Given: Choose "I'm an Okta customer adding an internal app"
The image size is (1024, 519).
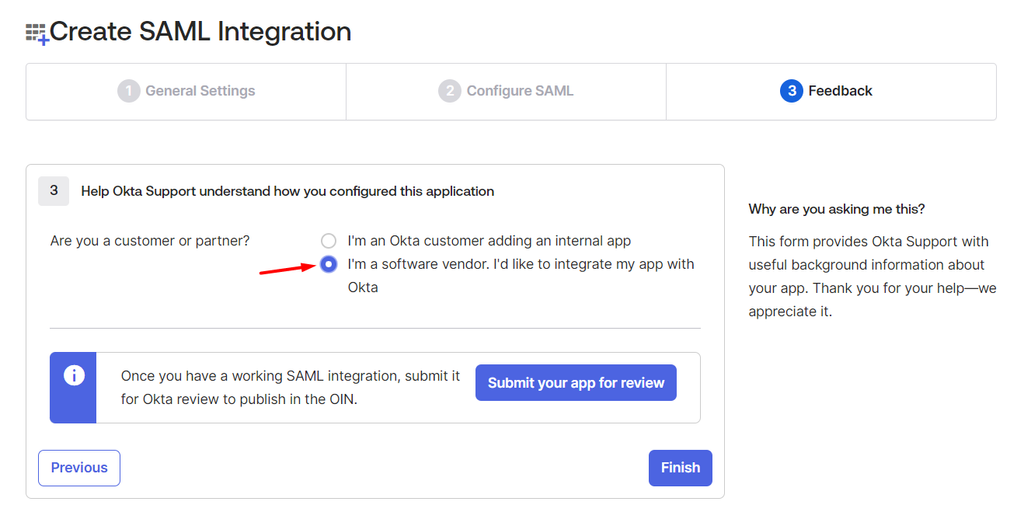Looking at the screenshot, I should click(x=328, y=241).
